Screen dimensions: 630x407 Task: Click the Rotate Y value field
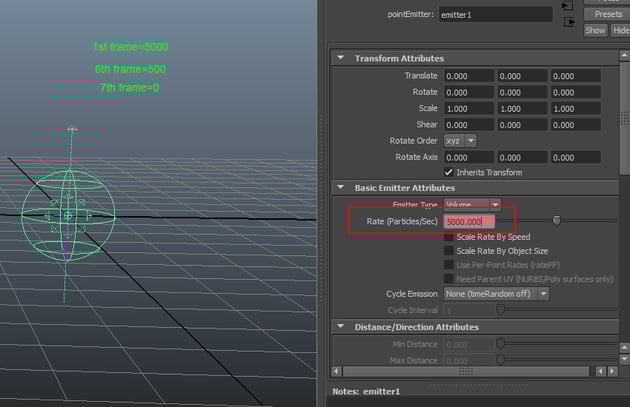coord(522,92)
